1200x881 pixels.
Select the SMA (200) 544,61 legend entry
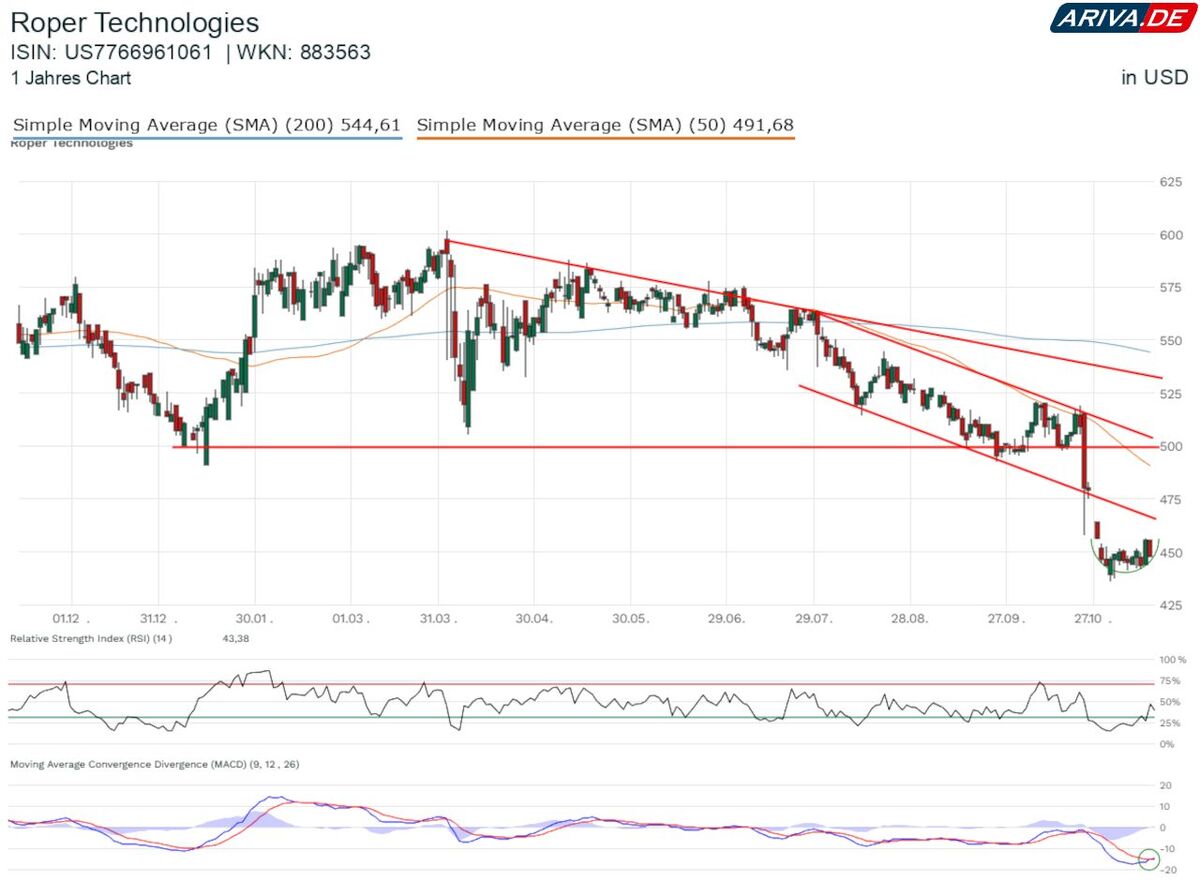coord(207,126)
